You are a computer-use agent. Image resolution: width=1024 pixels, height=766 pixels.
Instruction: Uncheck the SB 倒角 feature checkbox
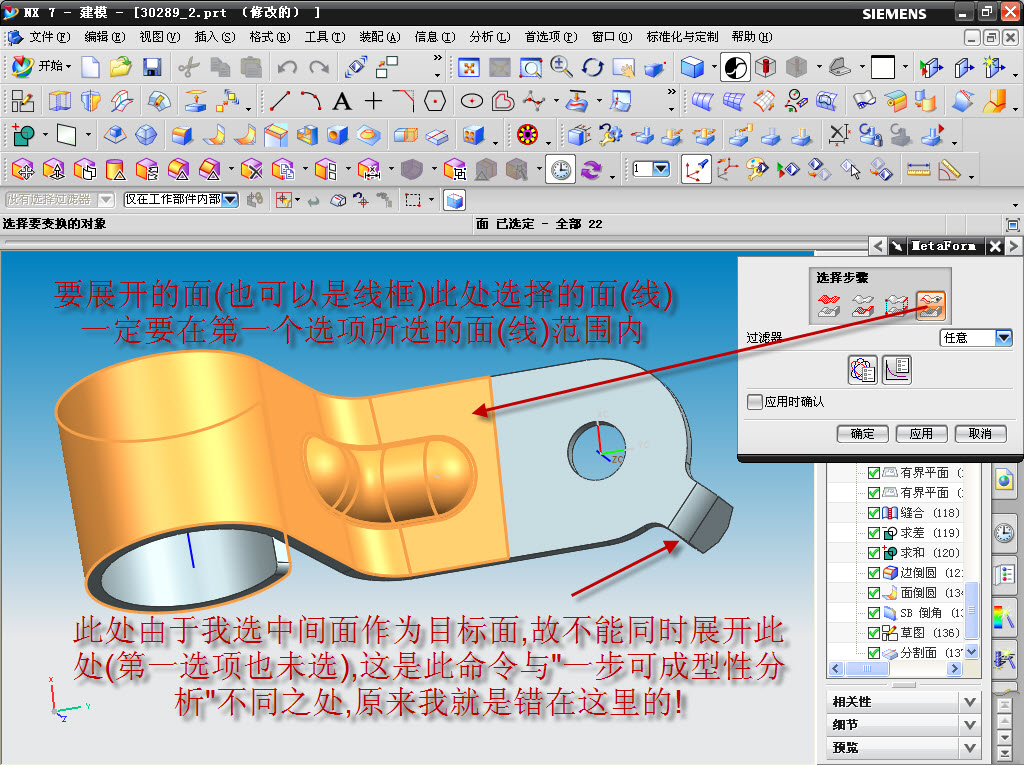coord(874,613)
